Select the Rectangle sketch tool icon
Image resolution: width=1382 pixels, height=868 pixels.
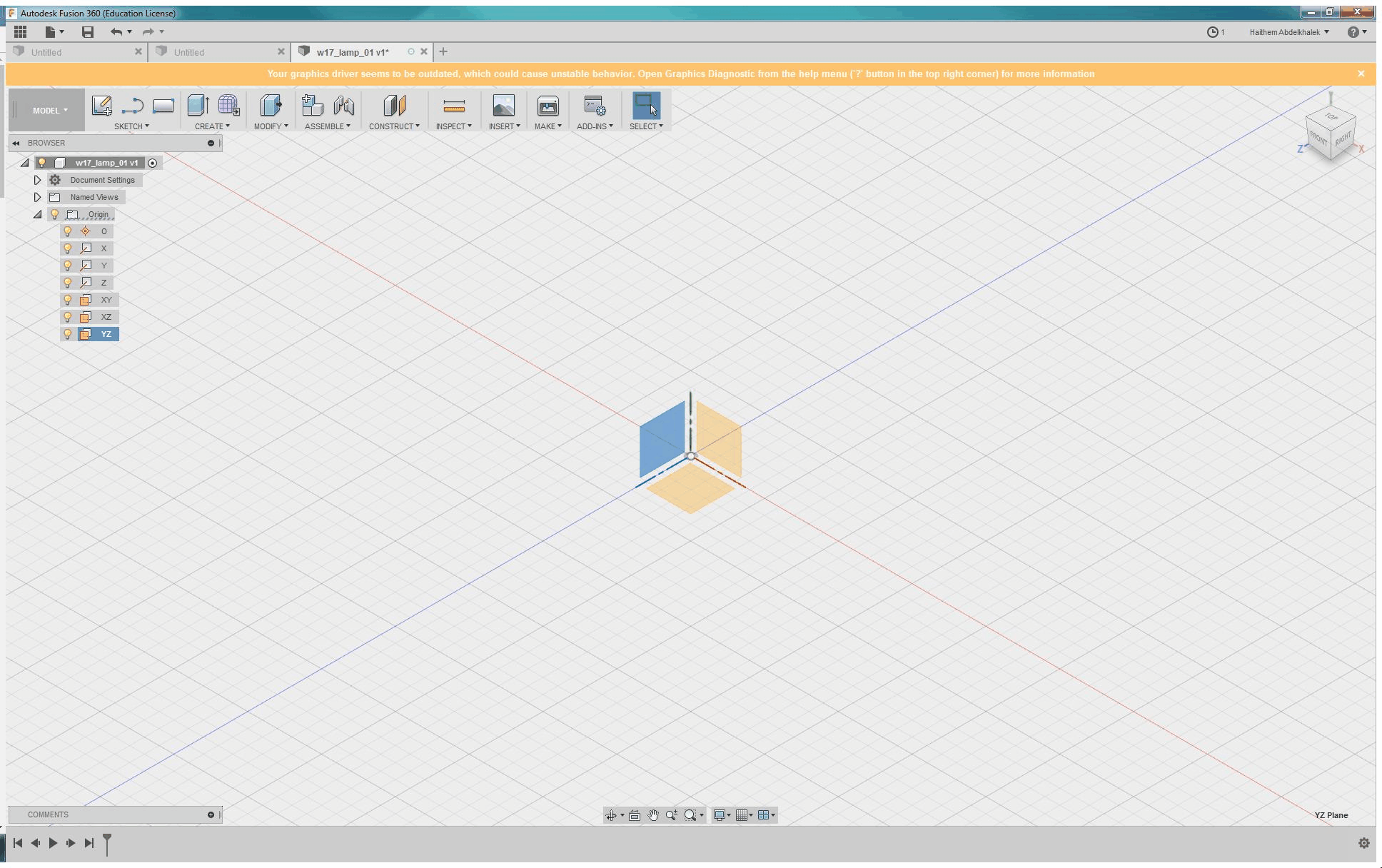(x=163, y=106)
